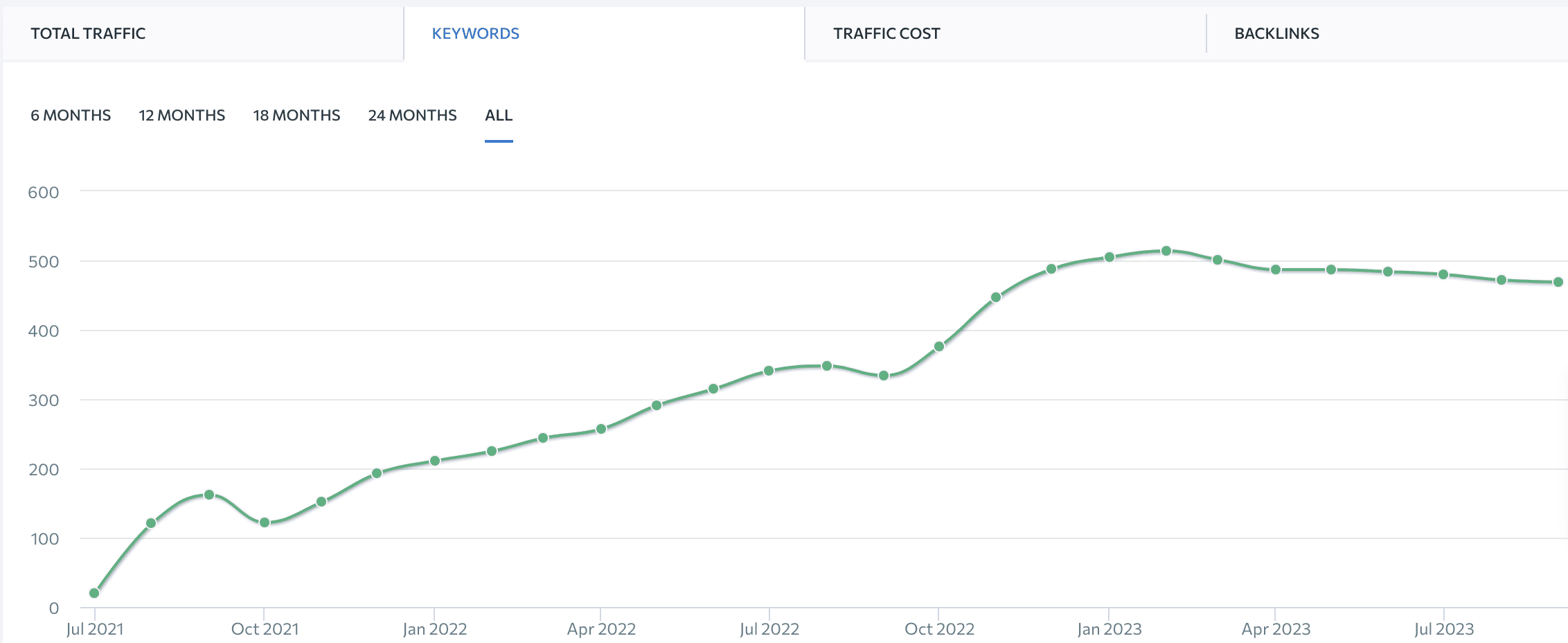Click the Jul 2021 data point
The width and height of the screenshot is (1568, 643).
[x=94, y=593]
